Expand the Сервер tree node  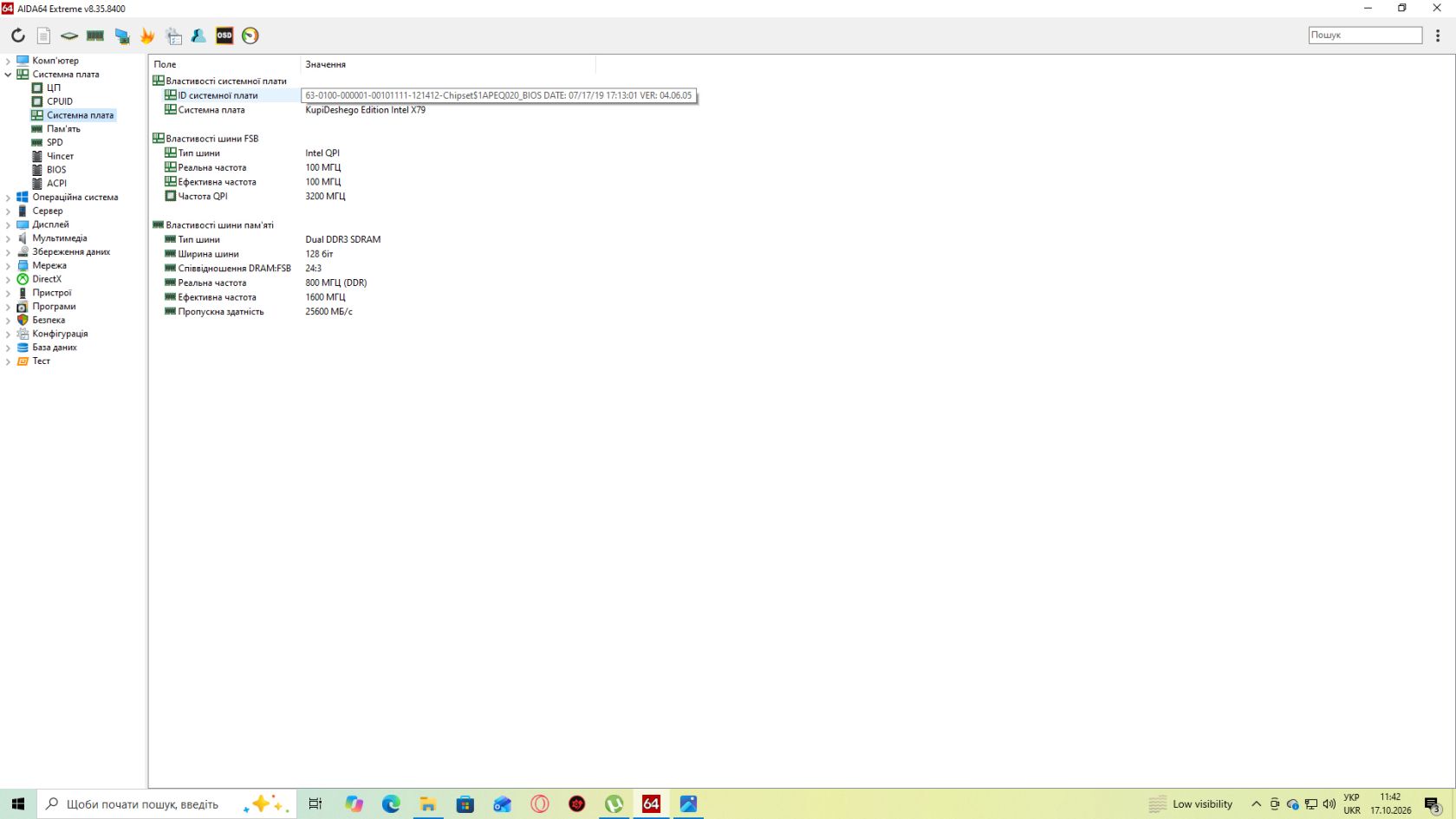point(8,211)
